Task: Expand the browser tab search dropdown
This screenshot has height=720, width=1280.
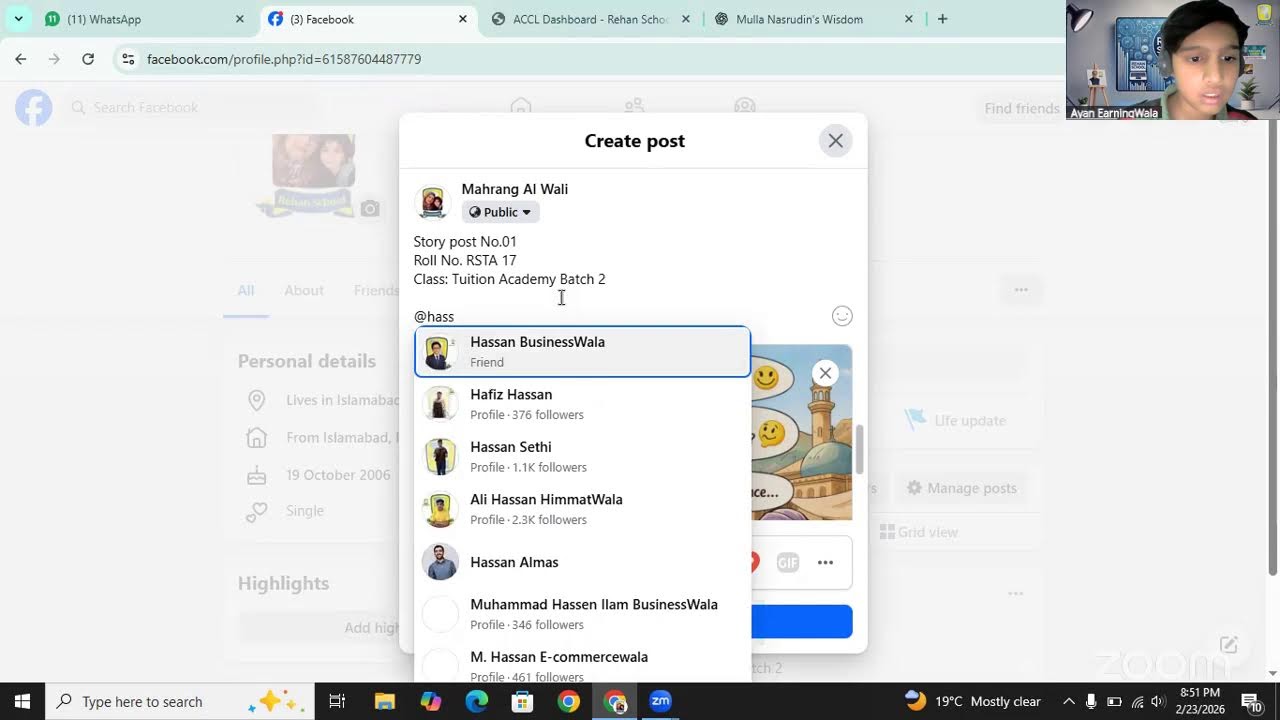Action: point(18,19)
